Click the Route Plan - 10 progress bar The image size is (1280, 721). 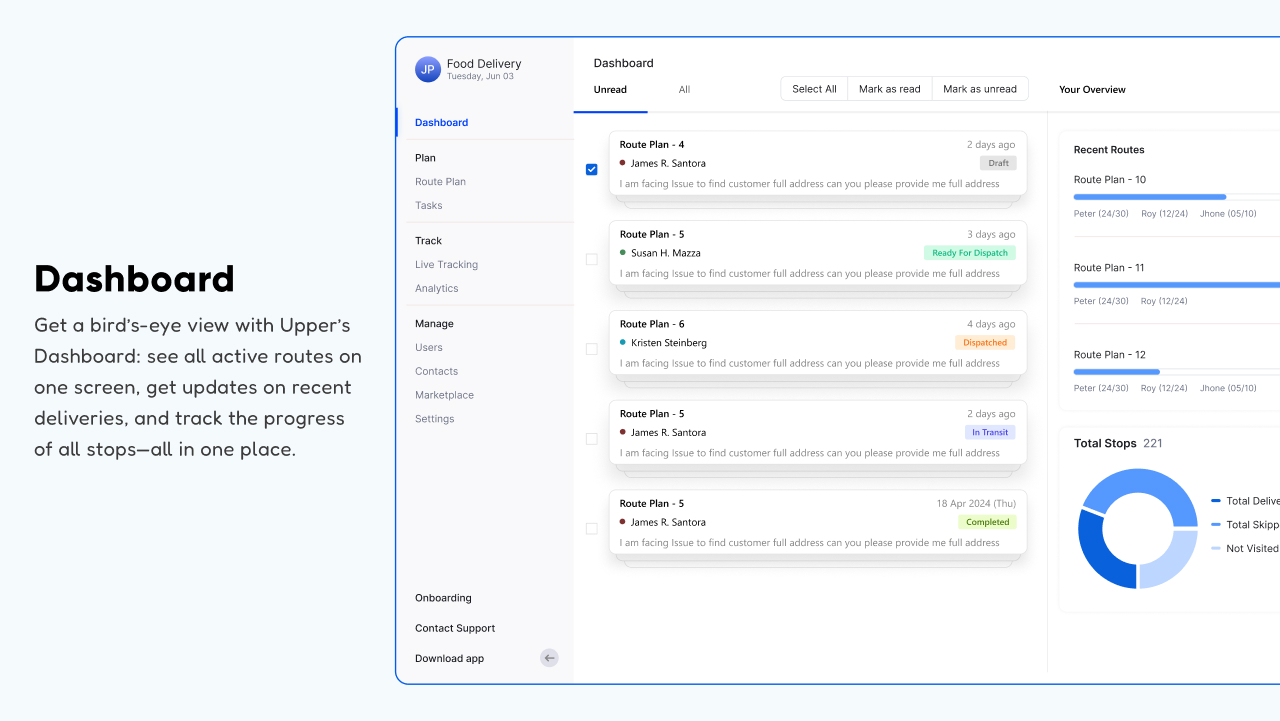coord(1148,196)
